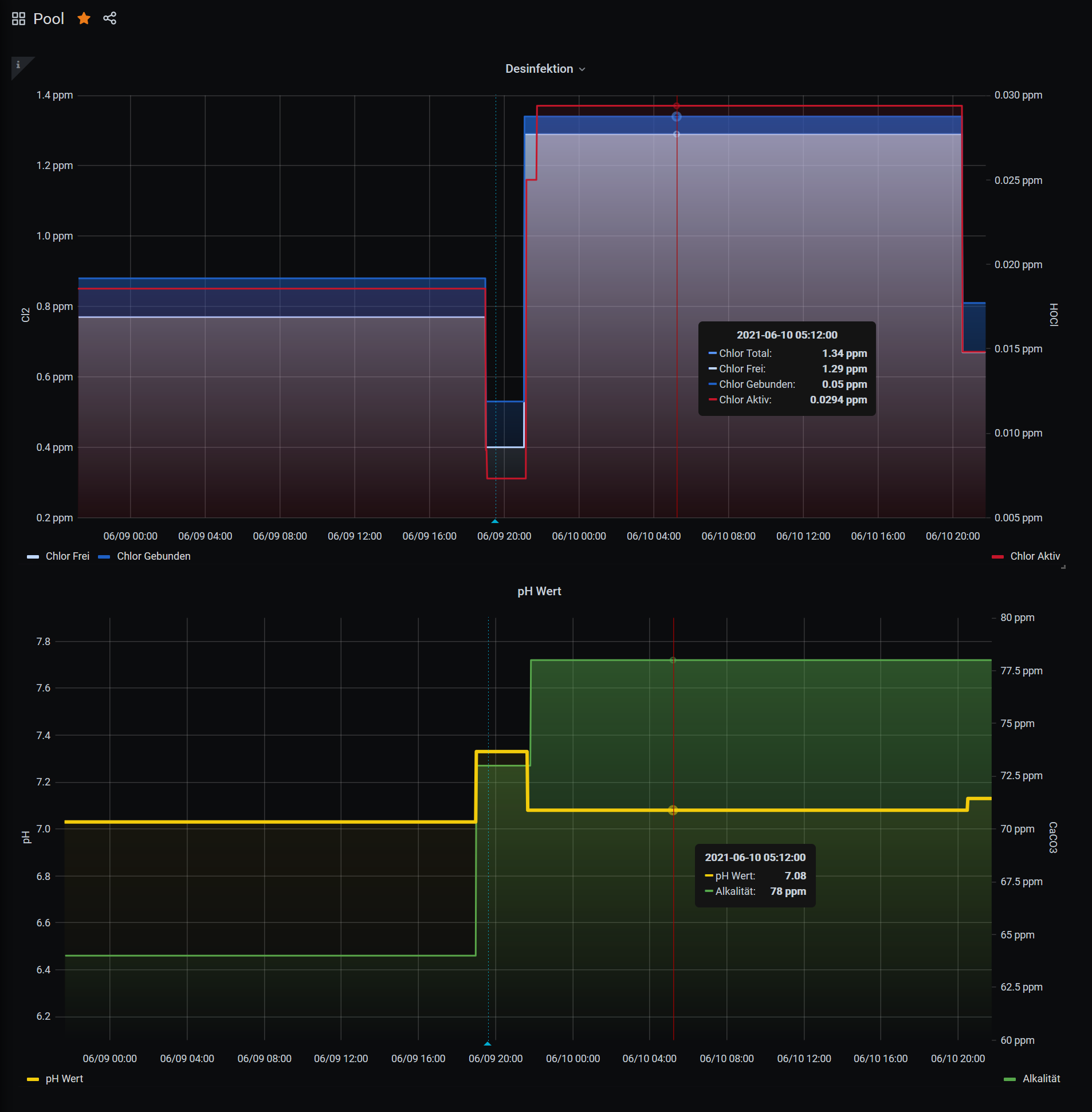Open pH Wert yellow legend swatch
Image resolution: width=1092 pixels, height=1112 pixels.
pyautogui.click(x=33, y=1079)
